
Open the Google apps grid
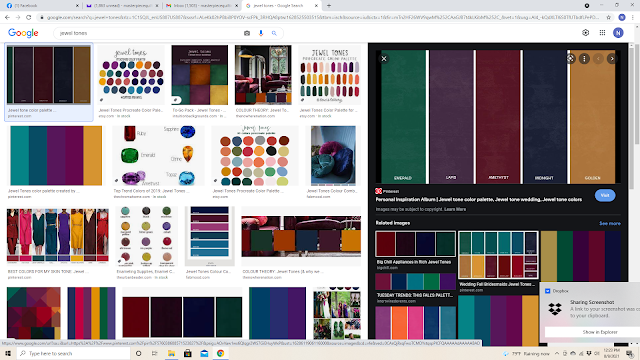pyautogui.click(x=602, y=33)
